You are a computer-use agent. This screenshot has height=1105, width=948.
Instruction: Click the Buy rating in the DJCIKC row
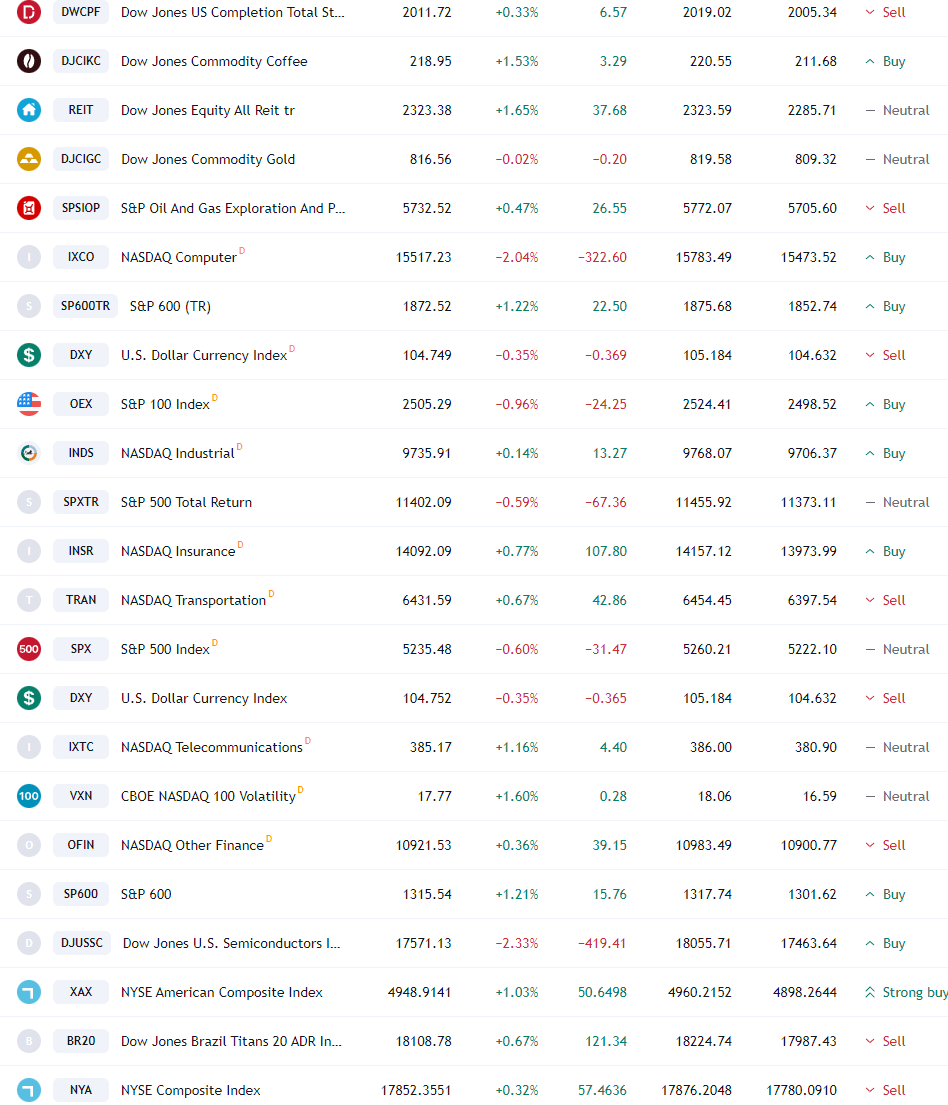pos(885,61)
